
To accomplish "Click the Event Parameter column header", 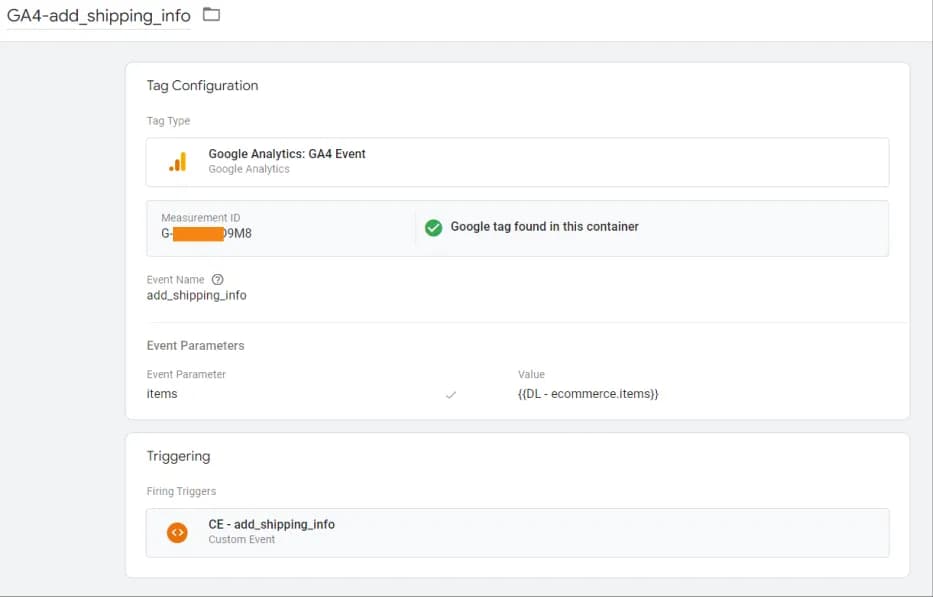I will (186, 374).
